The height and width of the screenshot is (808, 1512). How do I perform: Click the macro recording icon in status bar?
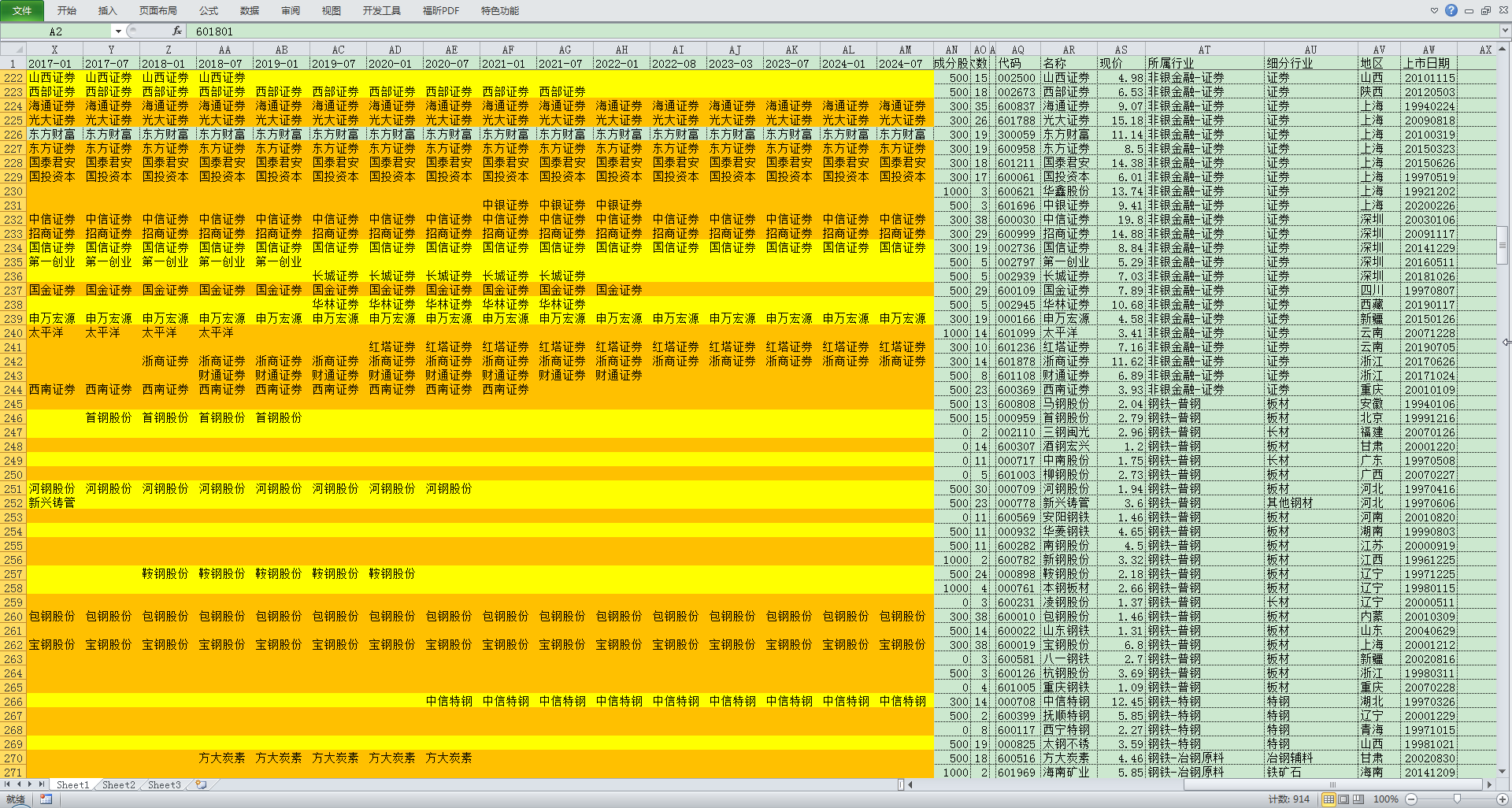(46, 799)
